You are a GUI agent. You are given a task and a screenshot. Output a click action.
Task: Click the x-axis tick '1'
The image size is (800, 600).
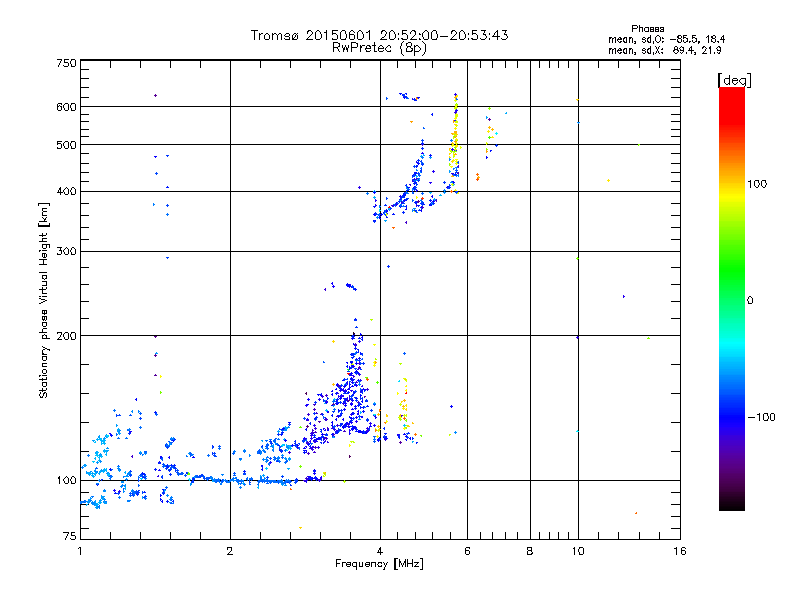[x=80, y=551]
